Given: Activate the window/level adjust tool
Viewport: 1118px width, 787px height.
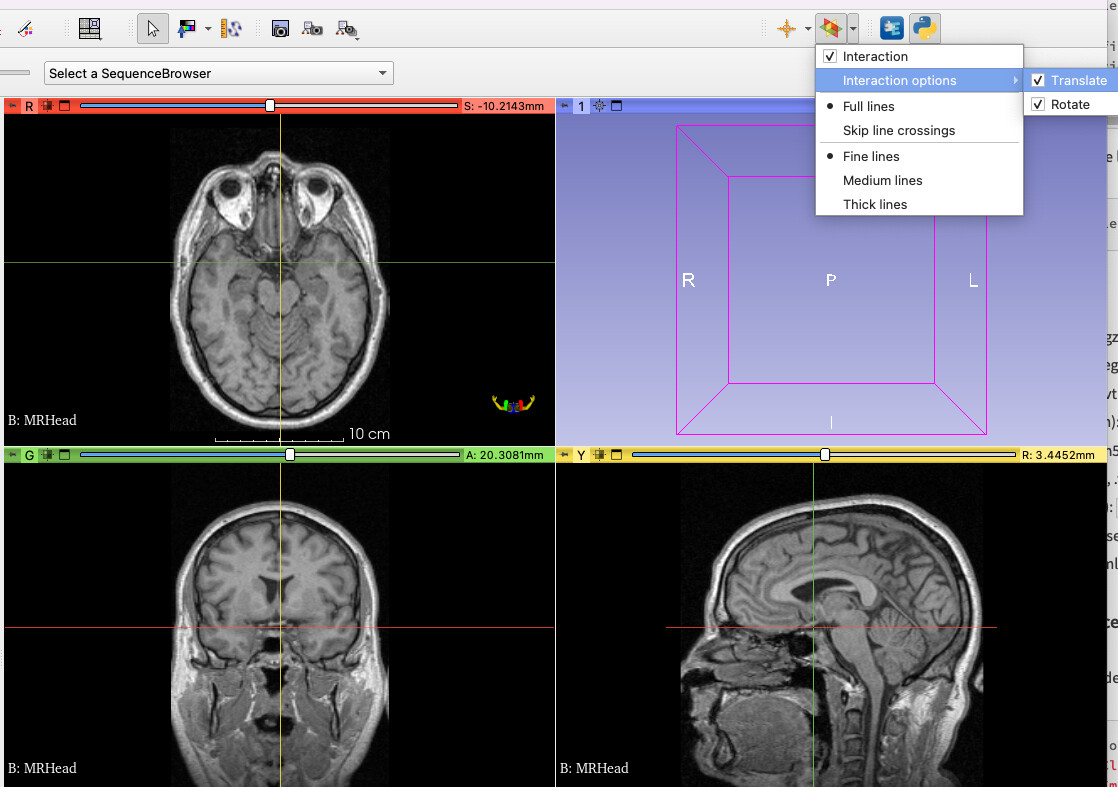Looking at the screenshot, I should pos(187,29).
